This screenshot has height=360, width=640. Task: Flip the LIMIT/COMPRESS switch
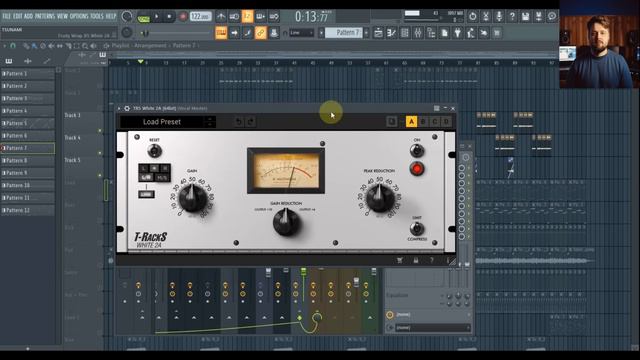[x=417, y=228]
